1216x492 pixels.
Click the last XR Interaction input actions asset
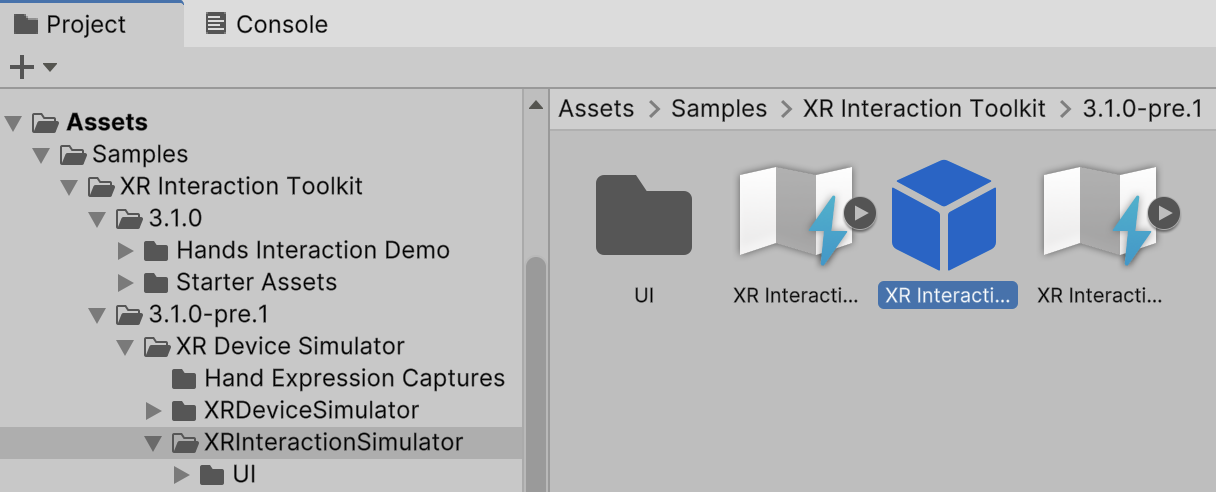click(1101, 216)
